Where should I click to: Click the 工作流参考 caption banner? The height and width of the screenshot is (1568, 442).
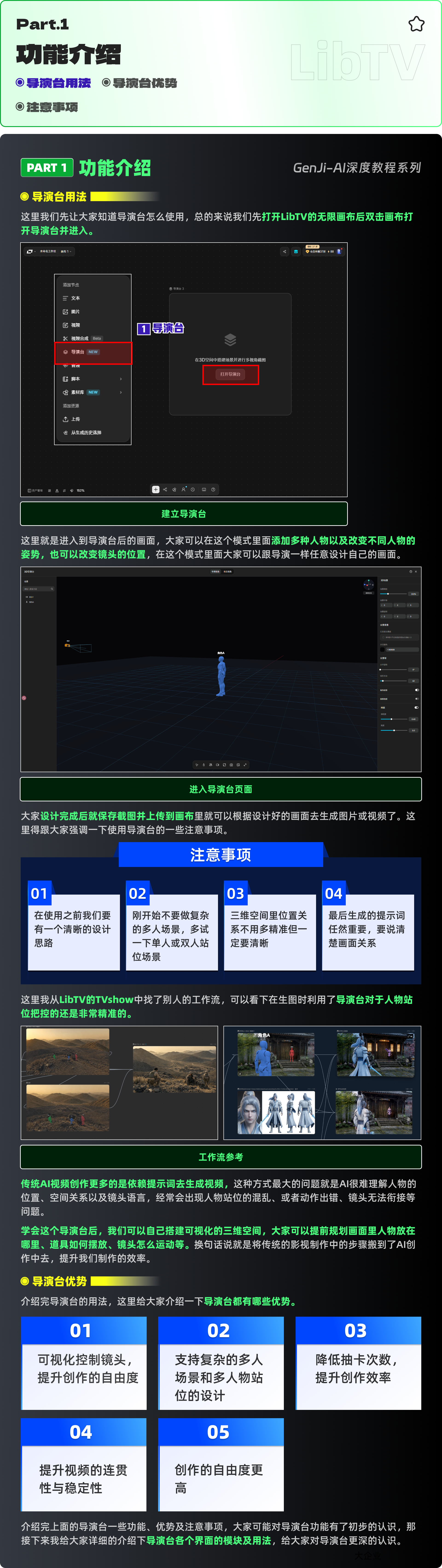tap(221, 1157)
